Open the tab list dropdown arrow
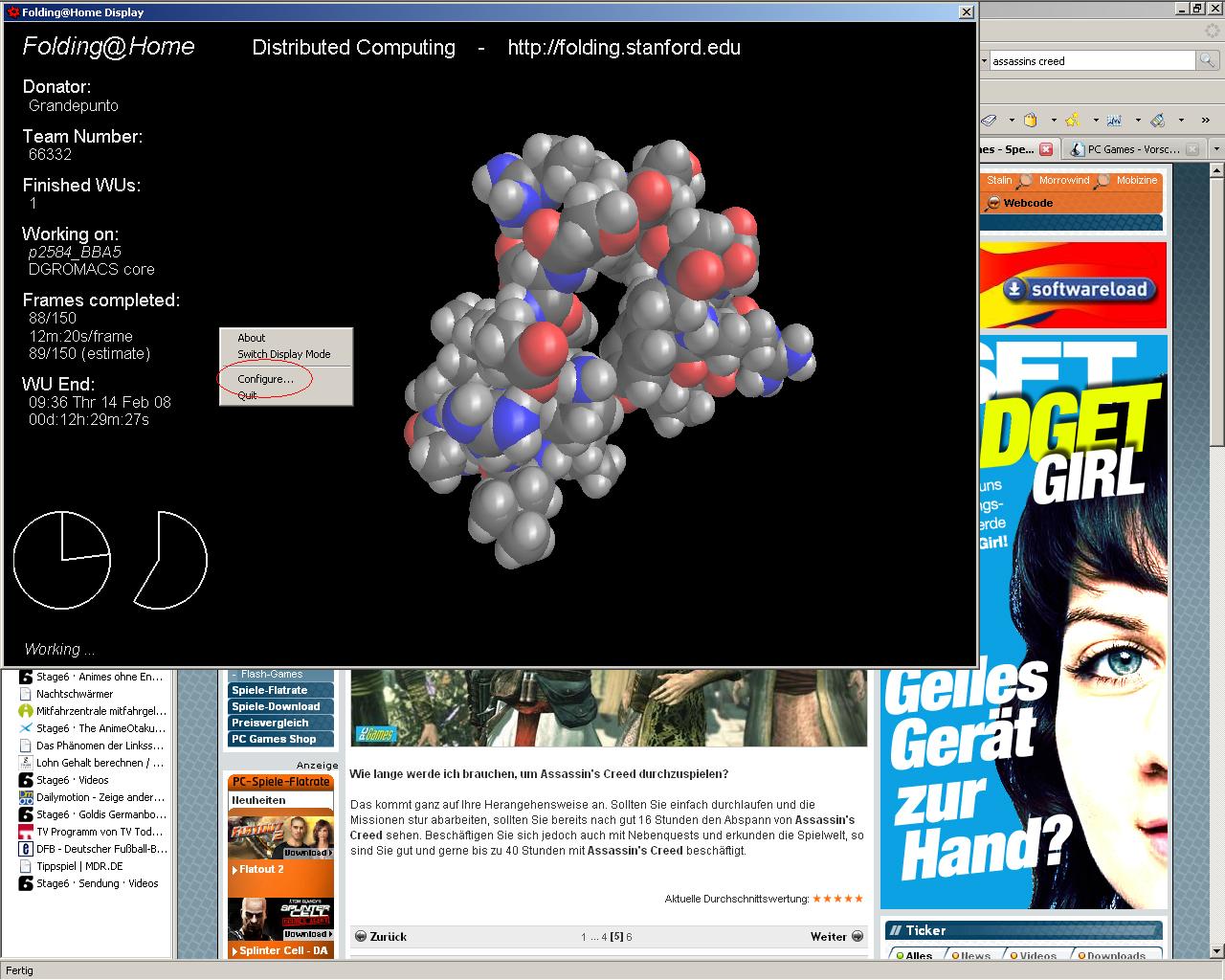Image resolution: width=1225 pixels, height=980 pixels. click(1215, 149)
